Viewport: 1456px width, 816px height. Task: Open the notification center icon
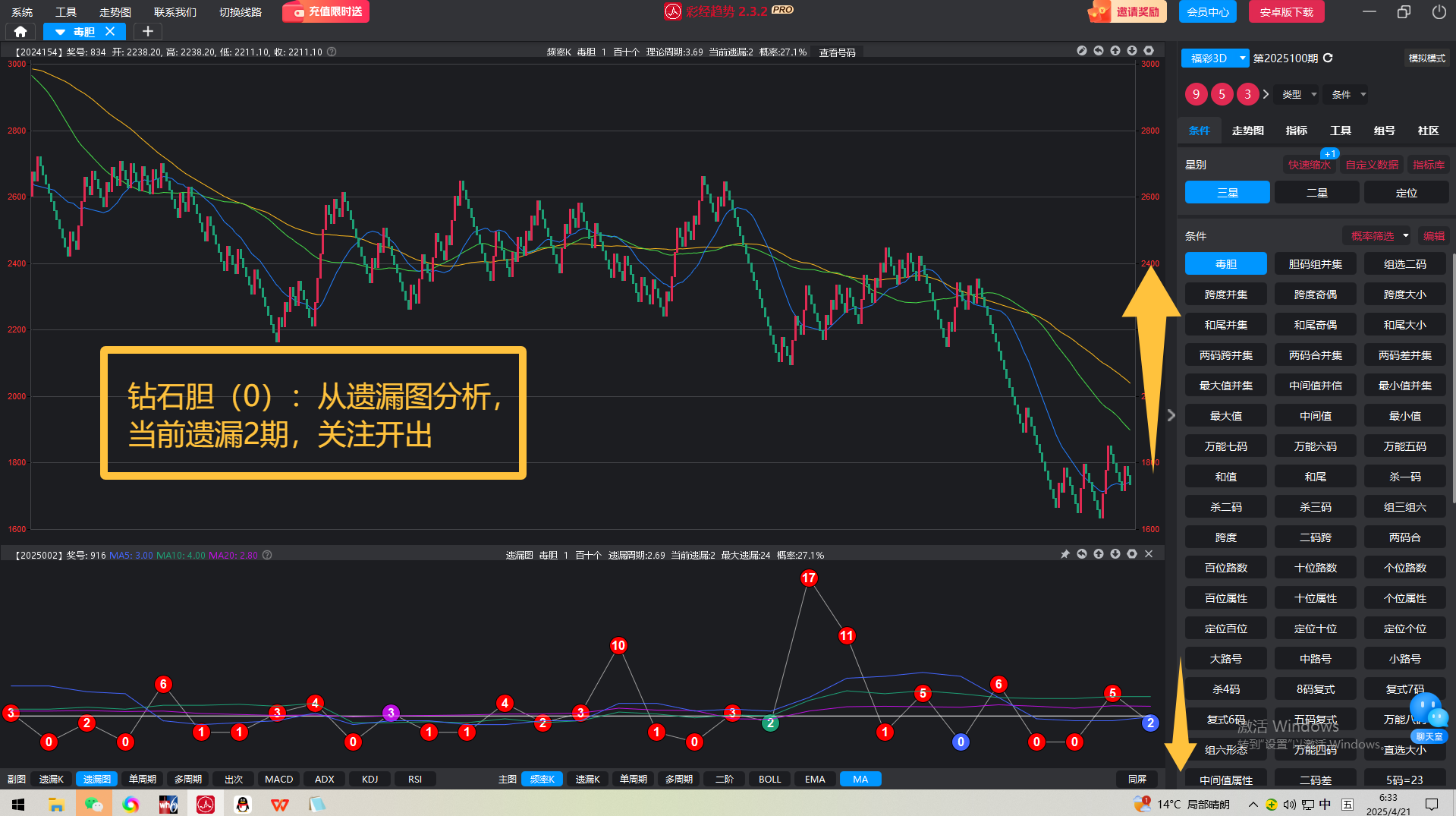(x=1432, y=804)
